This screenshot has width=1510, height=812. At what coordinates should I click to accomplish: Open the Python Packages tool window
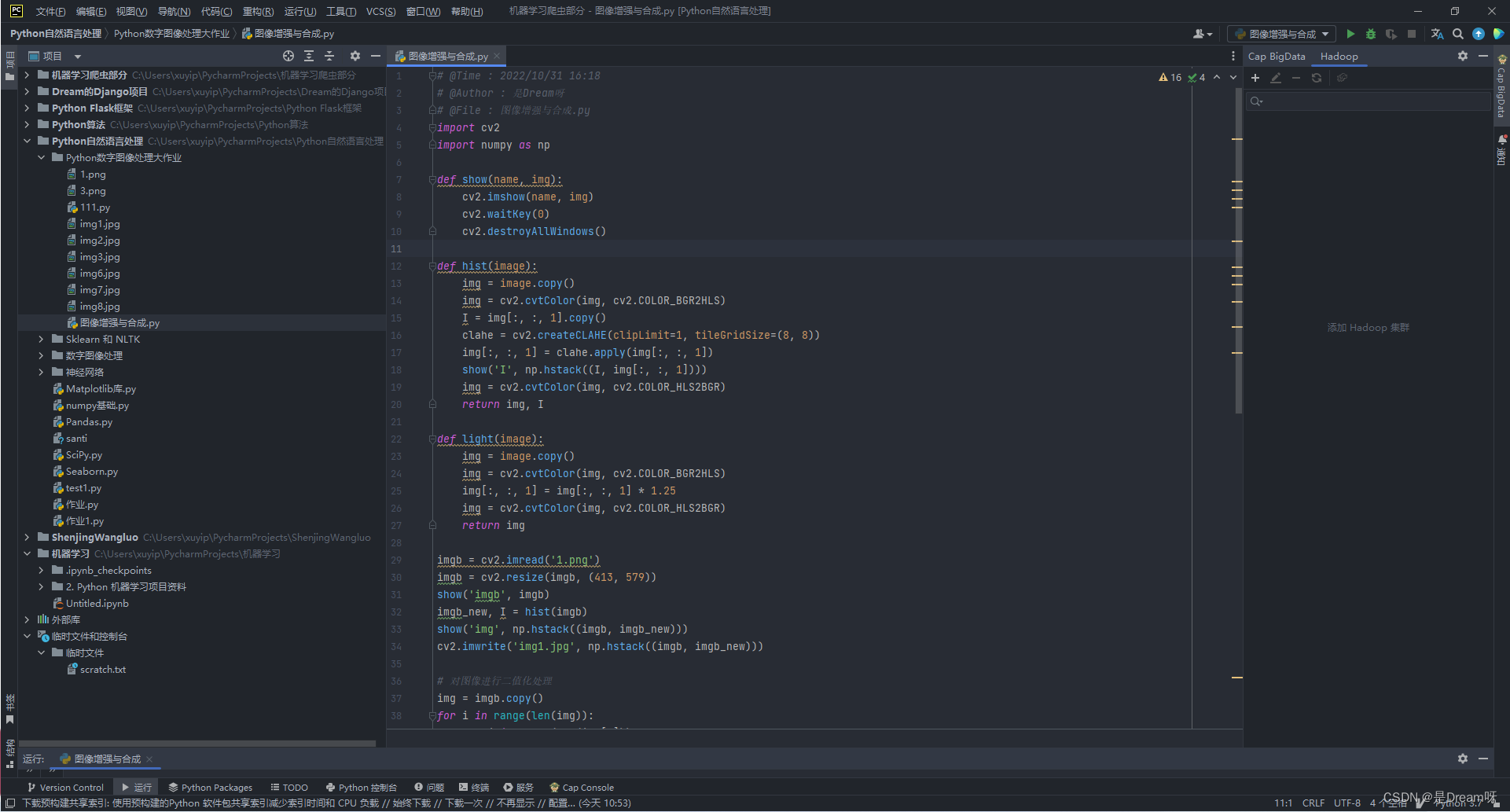click(210, 787)
